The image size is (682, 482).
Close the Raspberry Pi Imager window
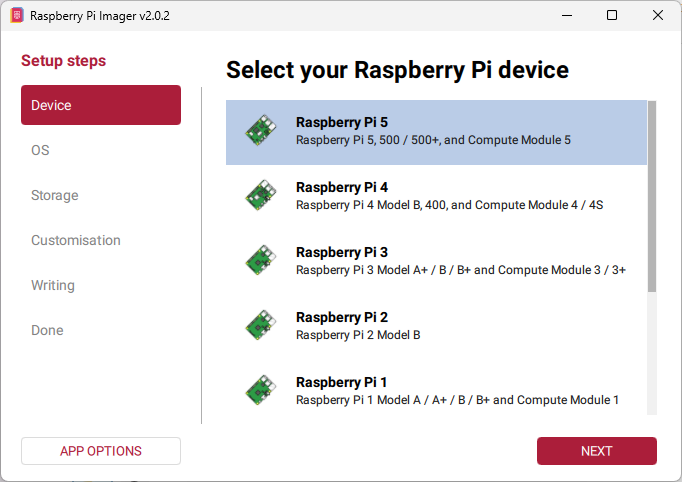[x=658, y=16]
